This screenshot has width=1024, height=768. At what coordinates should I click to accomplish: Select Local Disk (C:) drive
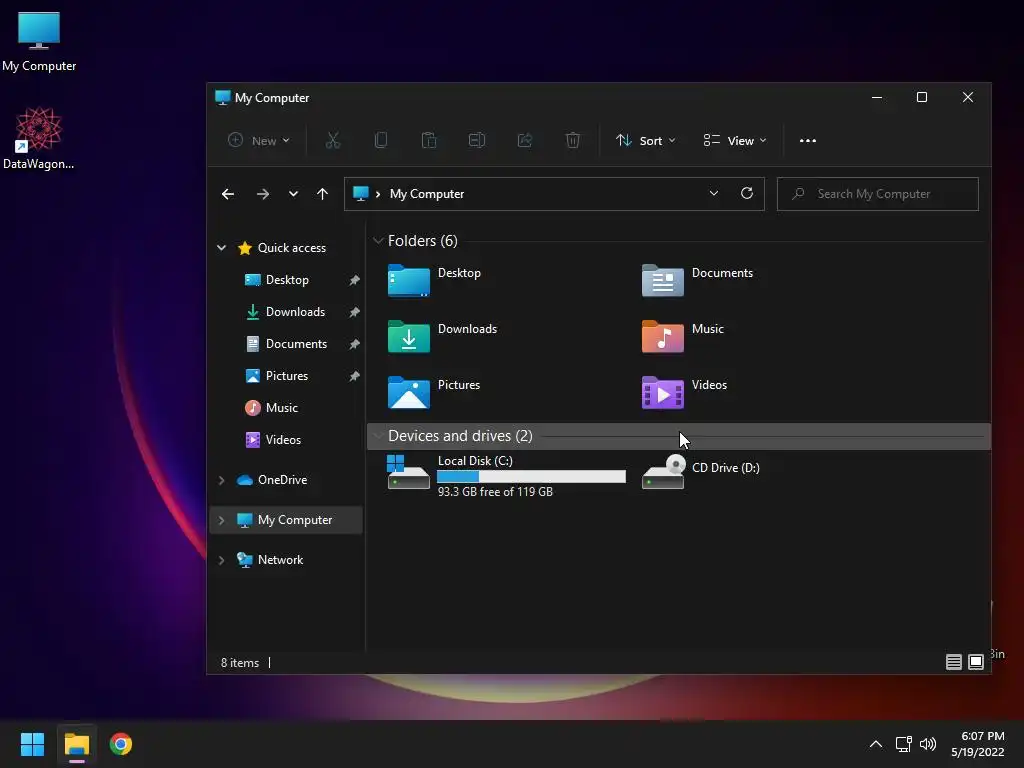(x=506, y=476)
